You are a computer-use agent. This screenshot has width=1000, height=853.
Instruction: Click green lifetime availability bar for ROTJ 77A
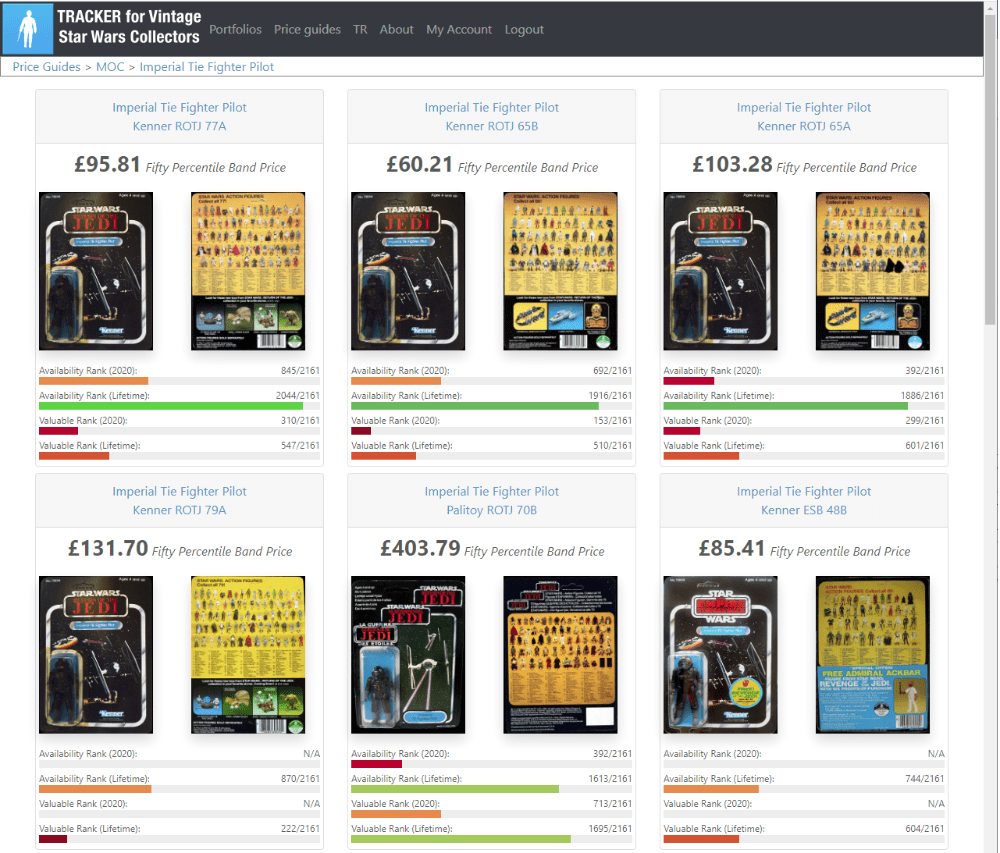[x=171, y=406]
